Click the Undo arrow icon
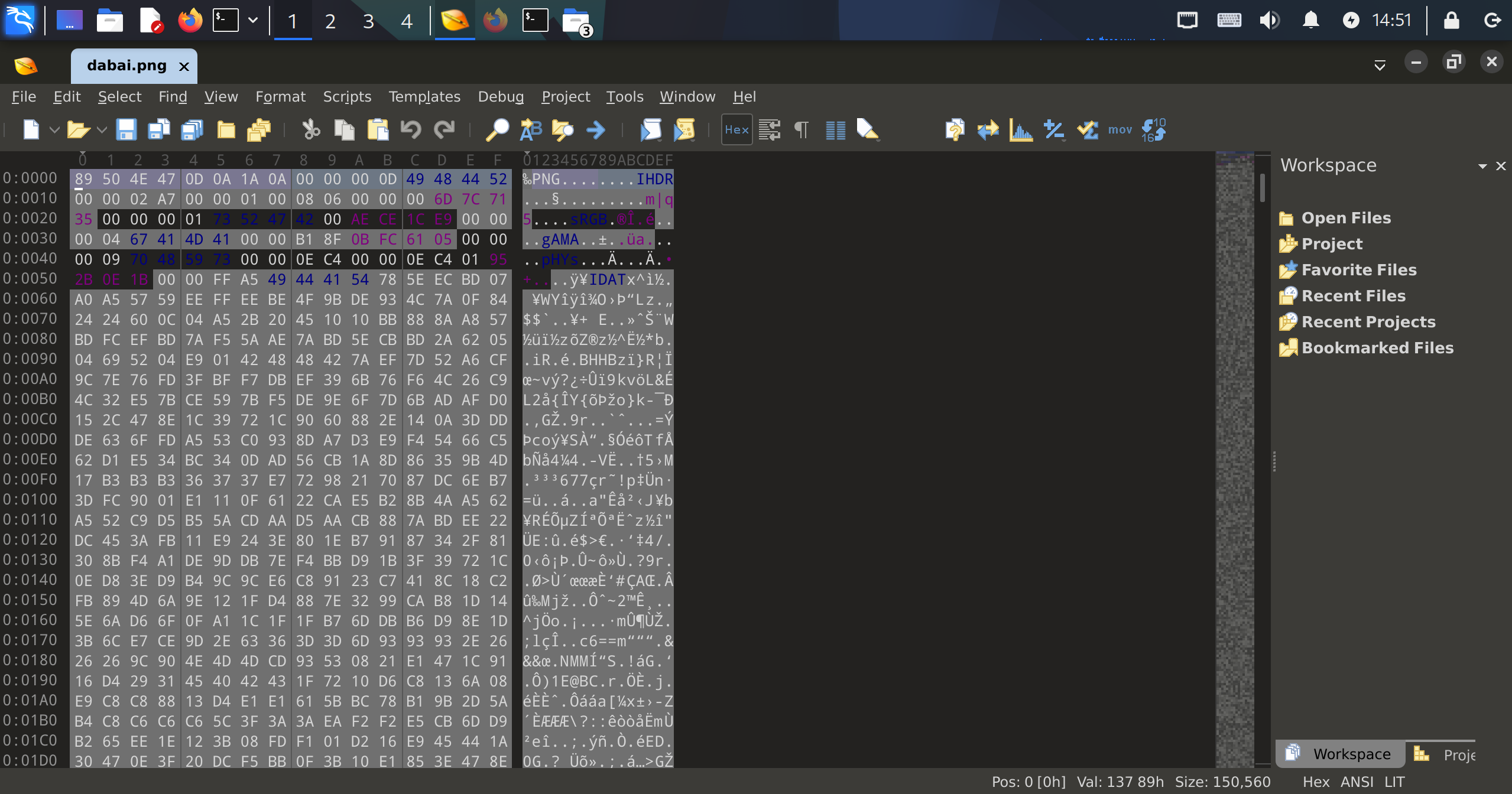1512x794 pixels. pos(411,129)
